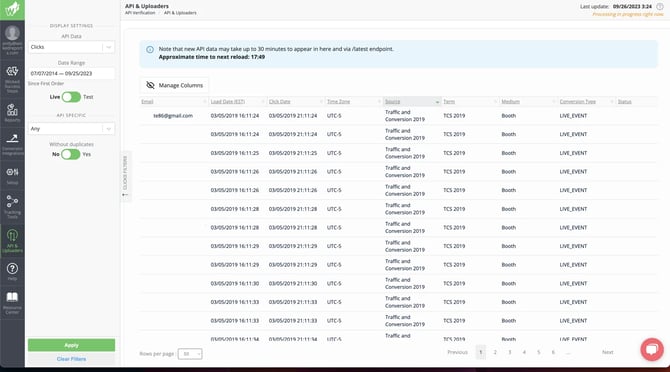Click load date 03/05/2019 16:11:25 cell
This screenshot has height=372, width=670.
(x=235, y=153)
